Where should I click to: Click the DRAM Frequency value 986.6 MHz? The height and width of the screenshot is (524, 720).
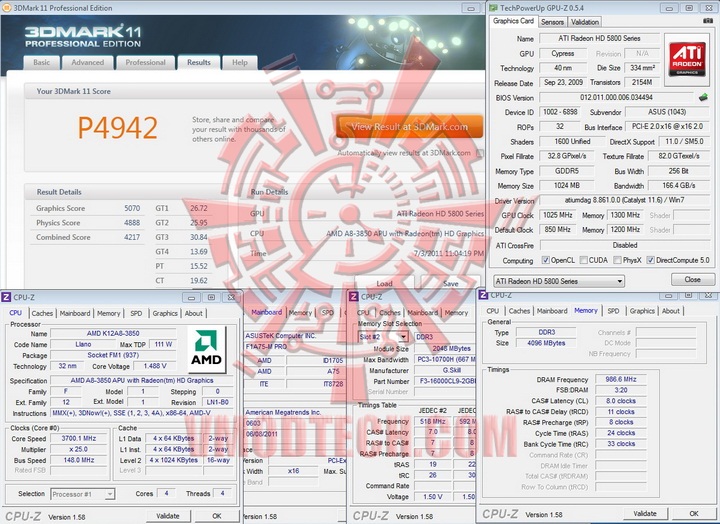click(621, 379)
